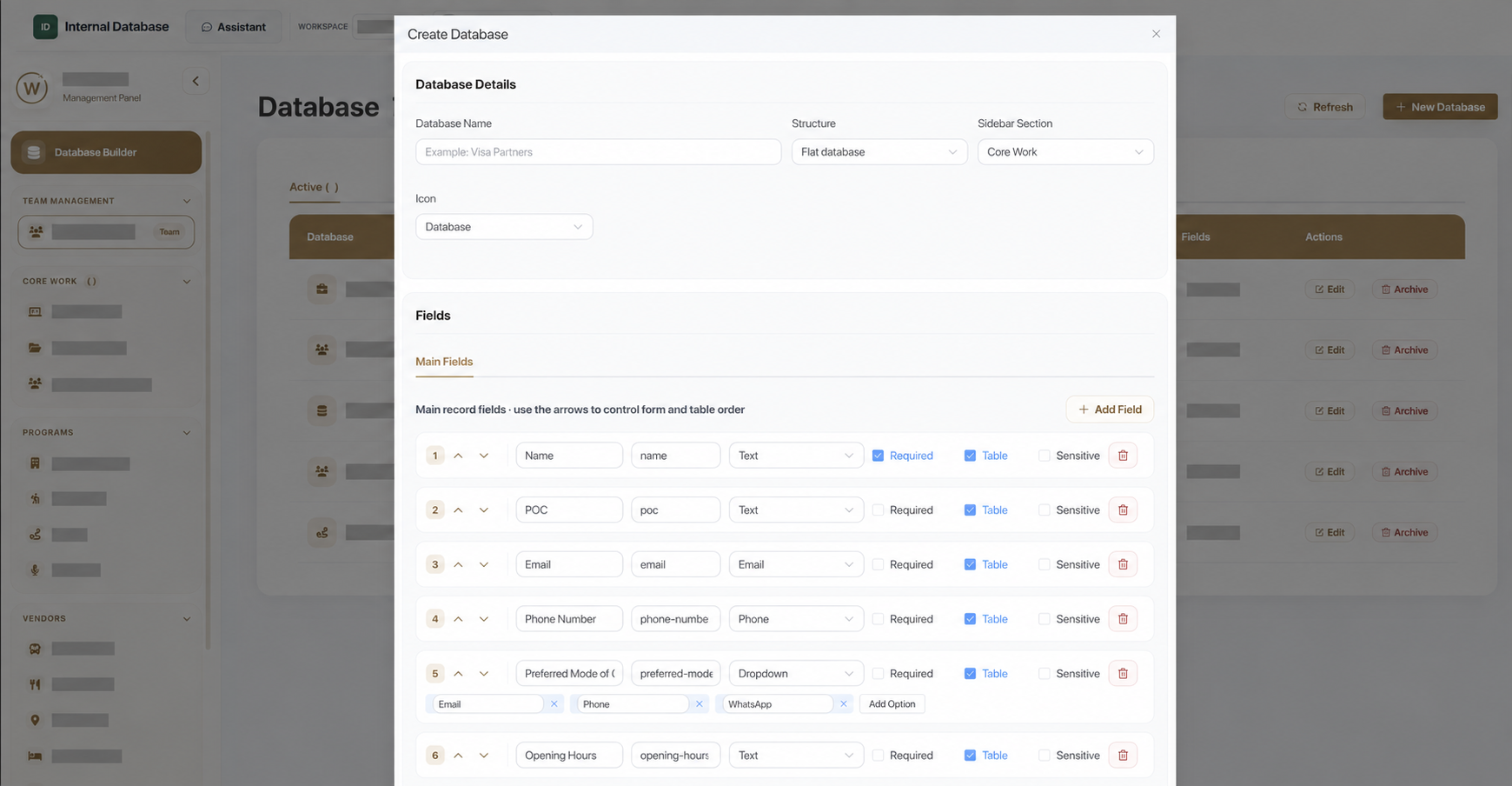Click the Add Field button

click(x=1110, y=410)
